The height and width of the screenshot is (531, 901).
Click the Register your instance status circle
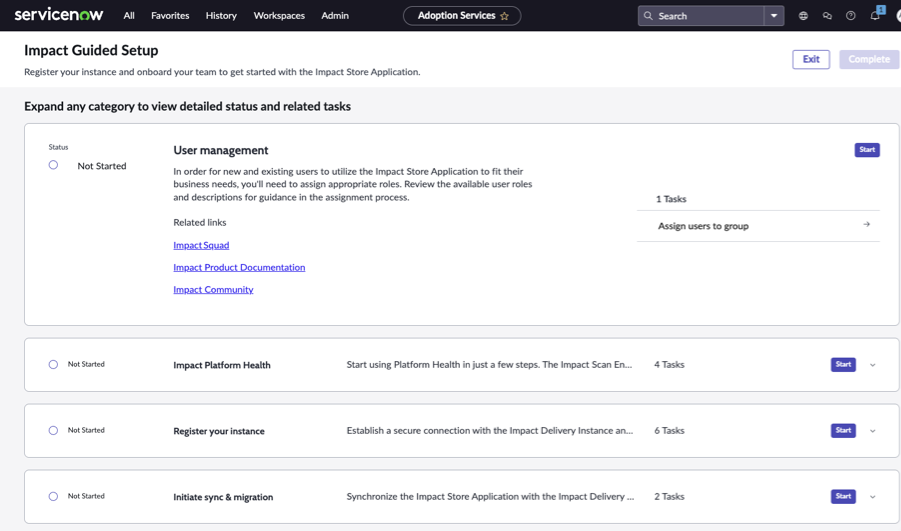[53, 430]
